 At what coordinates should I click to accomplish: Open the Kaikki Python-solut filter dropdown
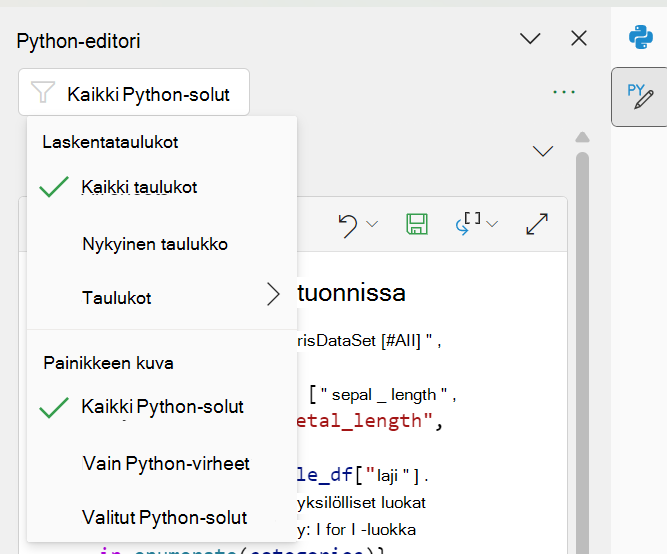[x=134, y=92]
